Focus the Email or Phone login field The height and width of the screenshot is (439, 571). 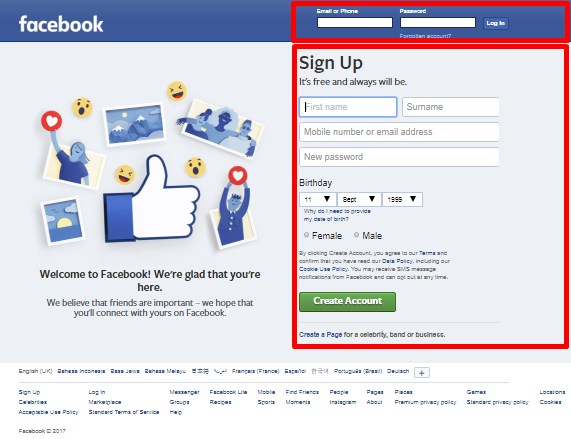pos(355,23)
